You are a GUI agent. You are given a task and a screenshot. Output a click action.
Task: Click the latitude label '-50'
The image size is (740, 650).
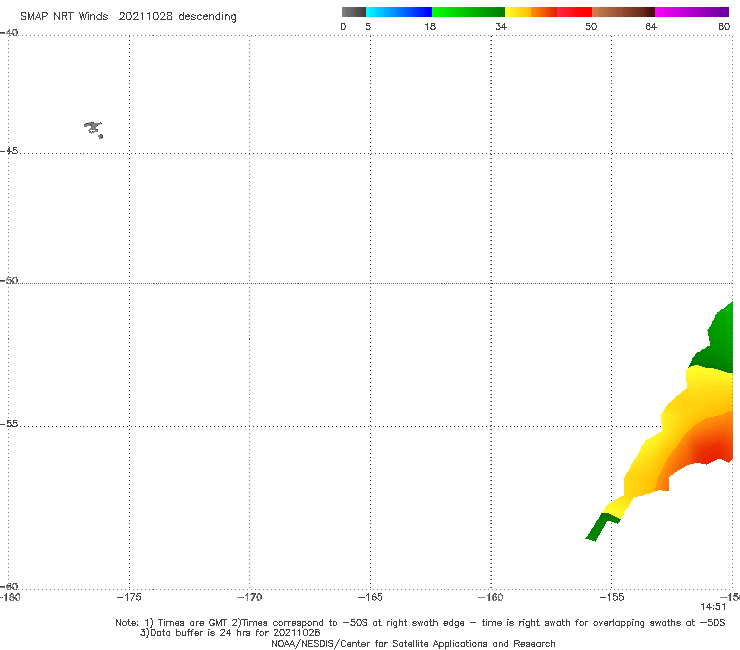[x=9, y=280]
